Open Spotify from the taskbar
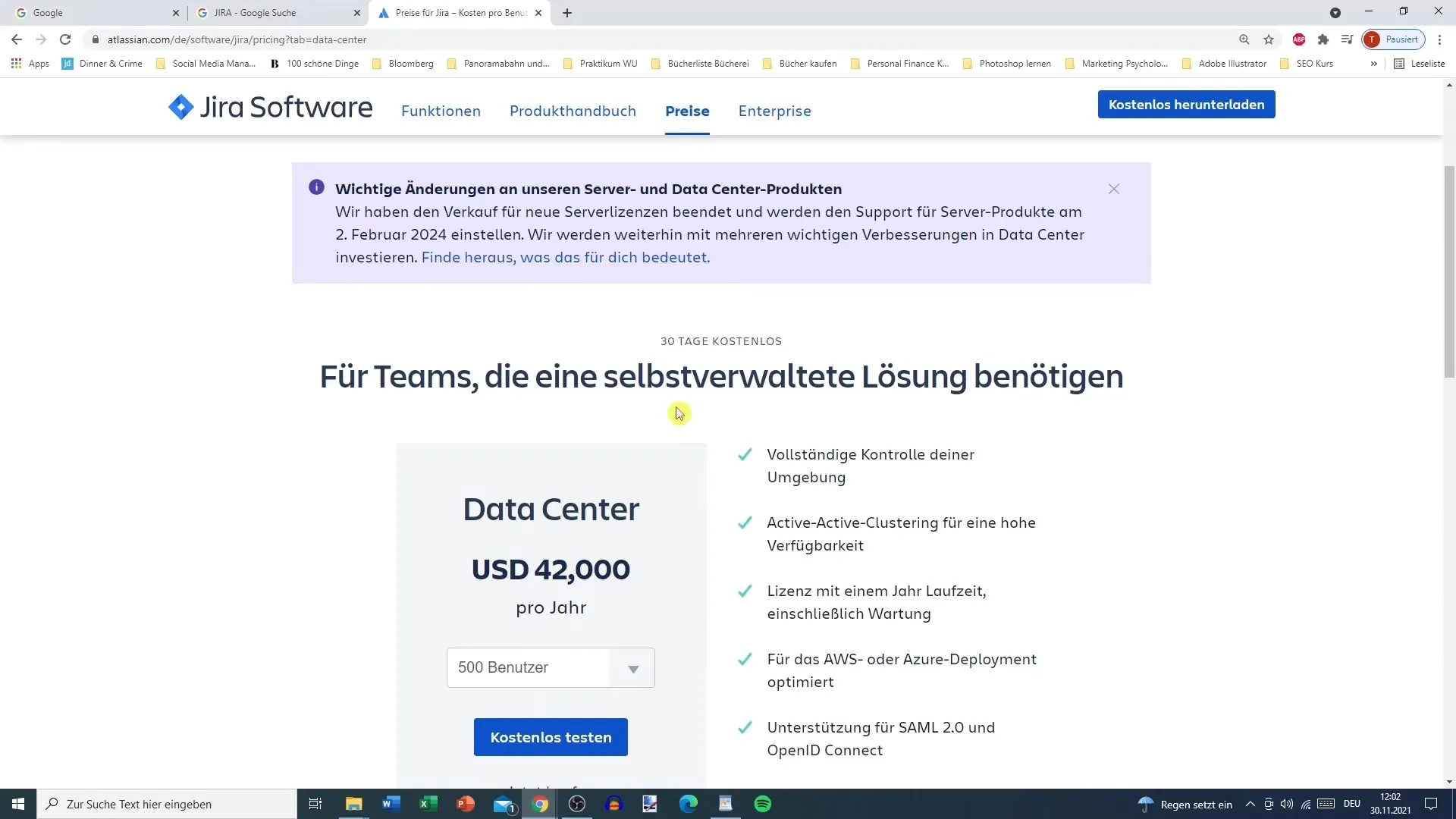This screenshot has width=1456, height=819. click(x=763, y=804)
